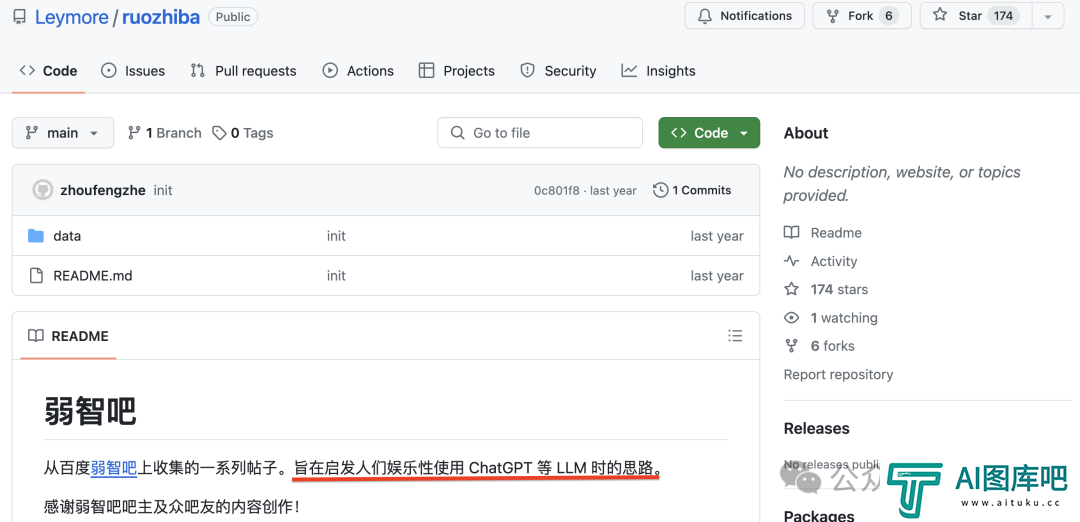Screen dimensions: 1080x522
Task: Open the README.md file
Action: coord(92,276)
